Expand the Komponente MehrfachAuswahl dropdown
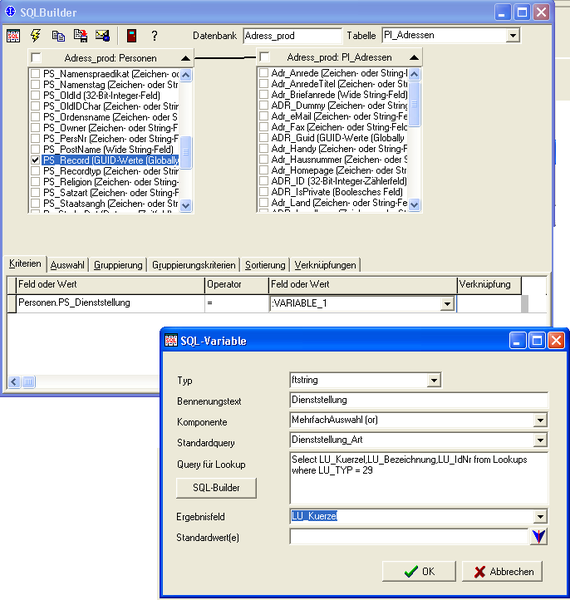The height and width of the screenshot is (600, 570). click(540, 420)
